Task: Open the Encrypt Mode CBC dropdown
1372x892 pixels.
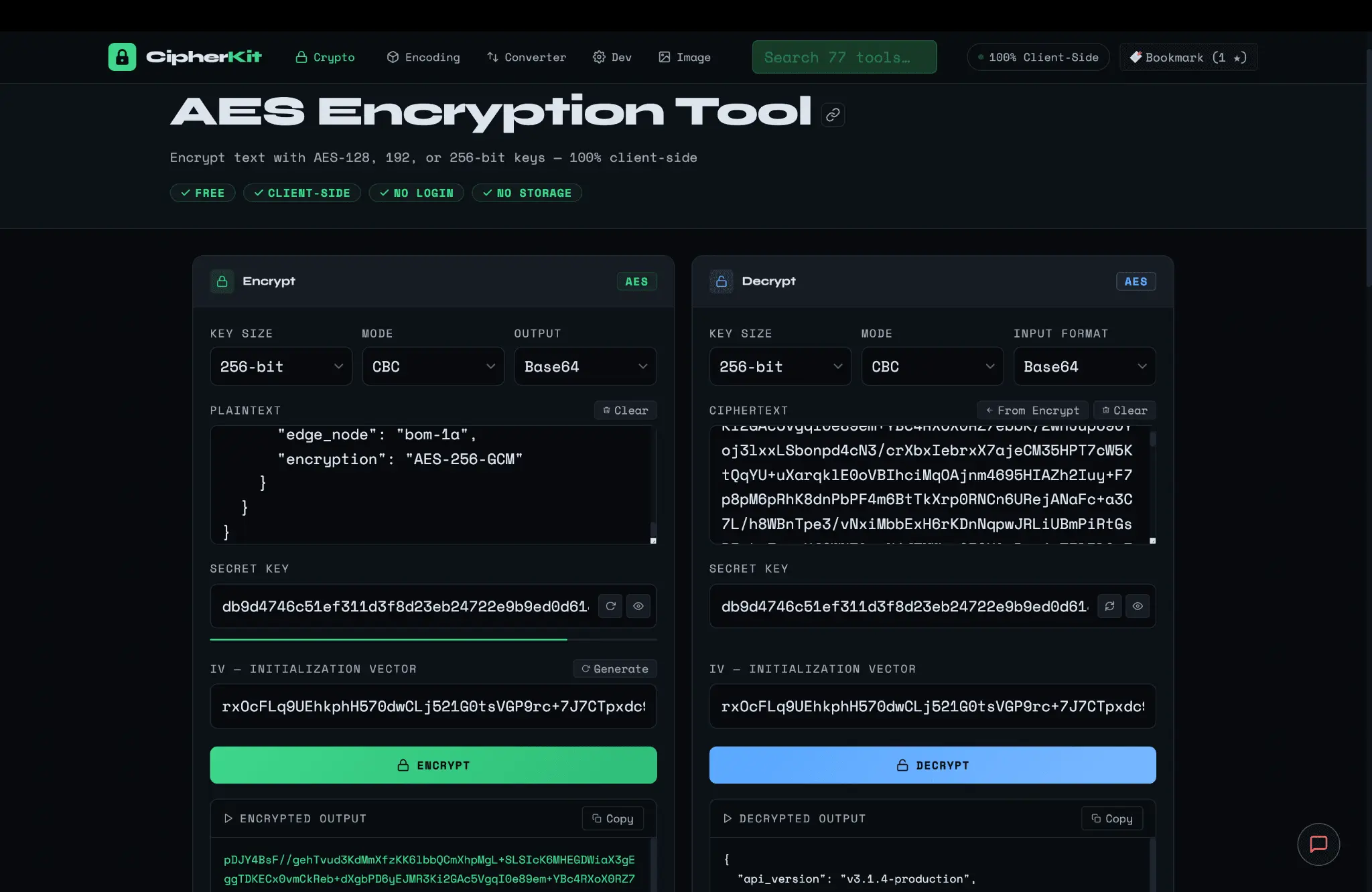Action: 433,366
